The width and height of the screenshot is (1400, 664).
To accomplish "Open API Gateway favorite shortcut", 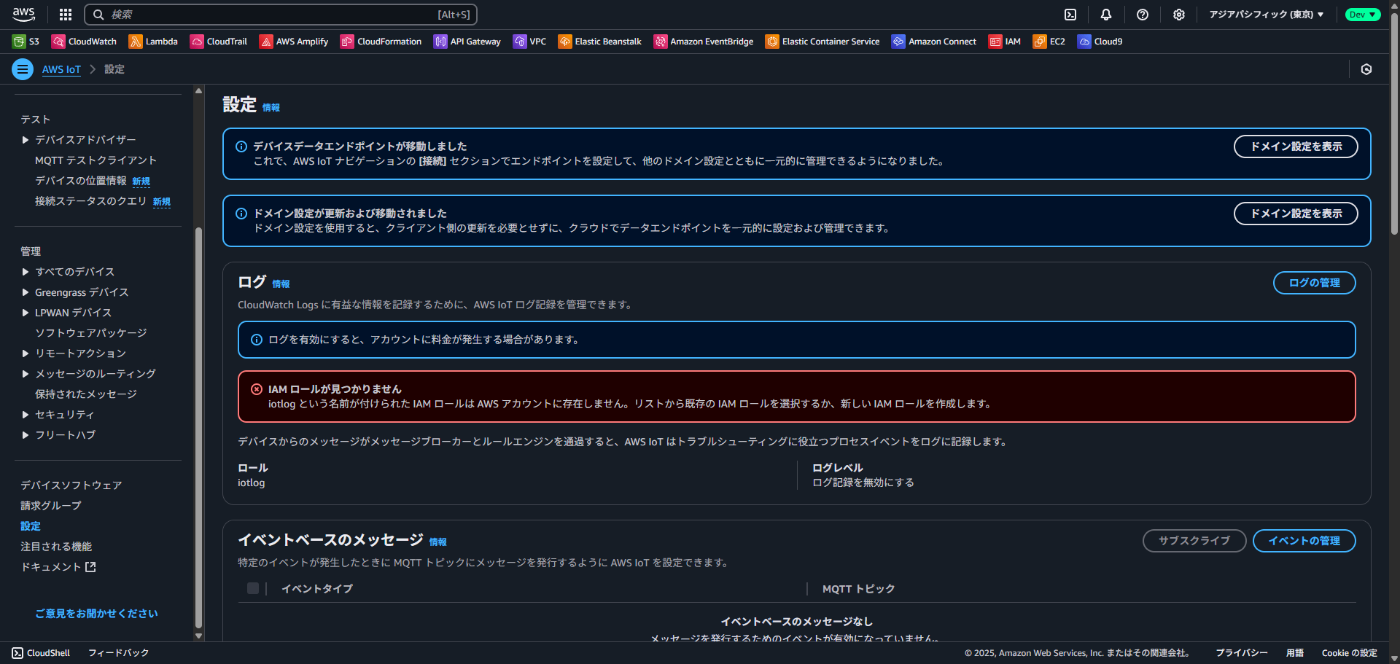I will [x=467, y=42].
